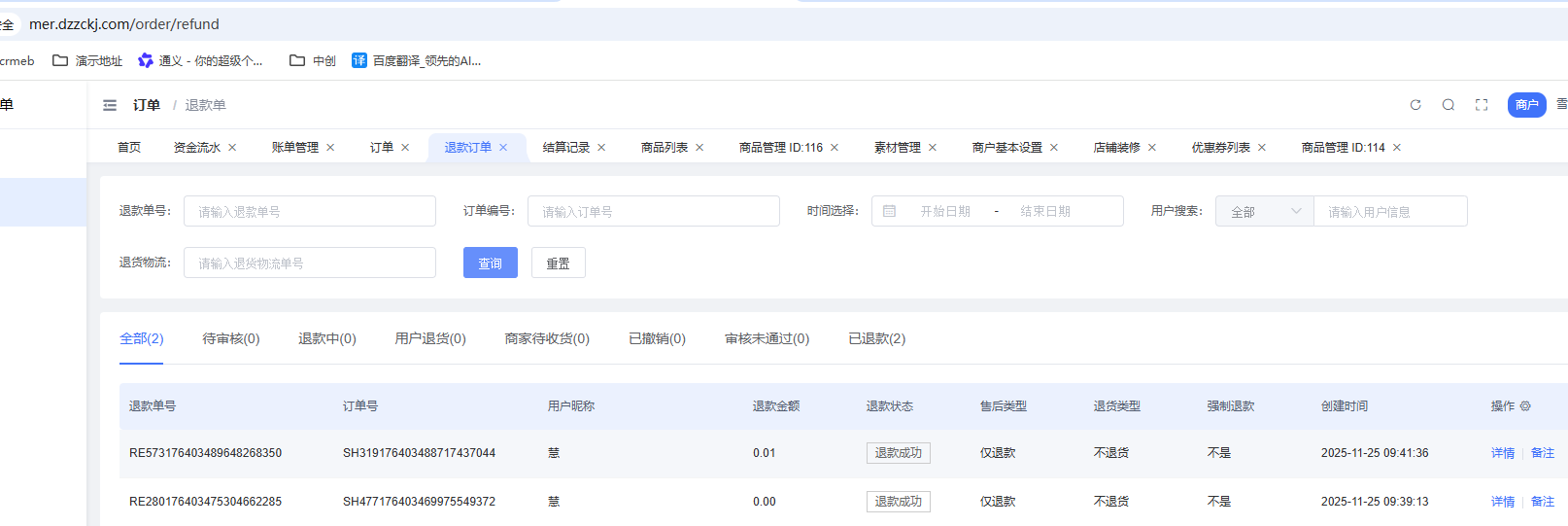Click the column settings gear icon

pos(1525,406)
